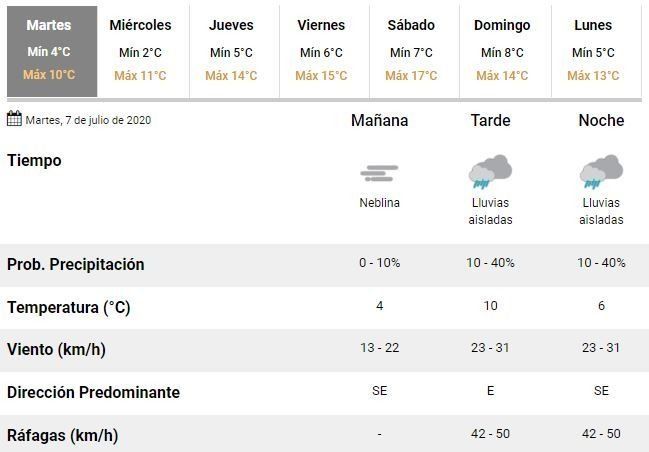Click the calendar icon beside the date
Screen dimensions: 649x452
point(14,119)
